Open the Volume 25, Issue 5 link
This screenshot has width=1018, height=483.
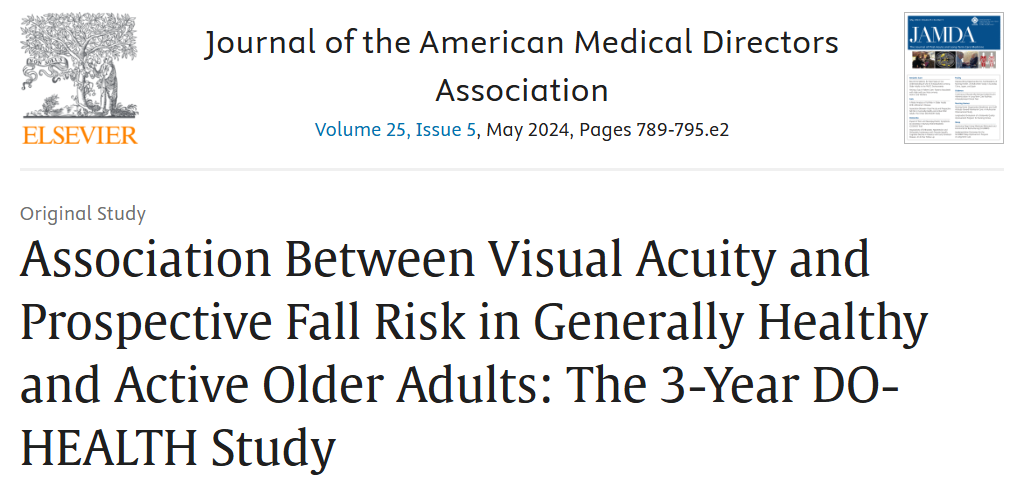pyautogui.click(x=395, y=129)
